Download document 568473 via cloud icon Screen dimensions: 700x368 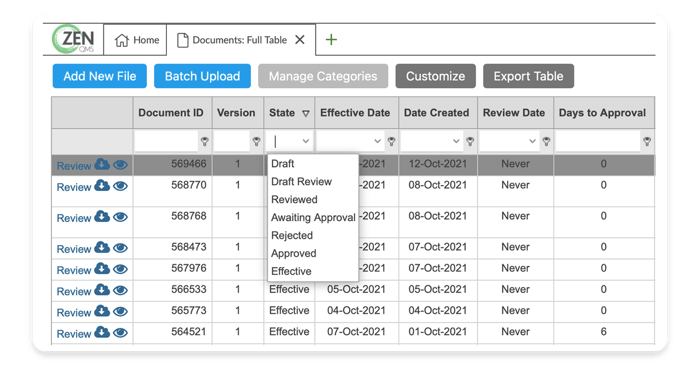[x=102, y=247]
